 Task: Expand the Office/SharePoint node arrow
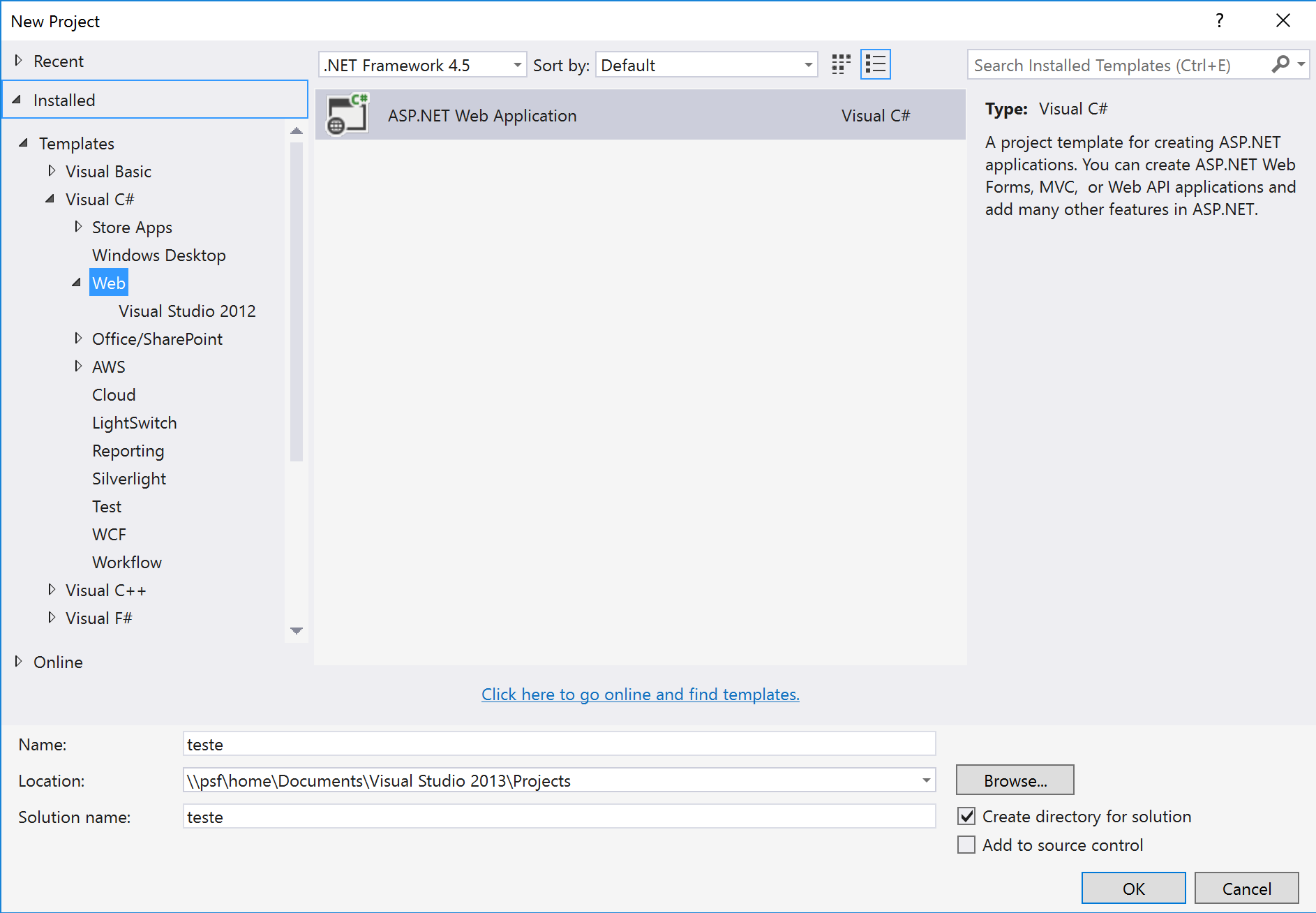coord(77,339)
